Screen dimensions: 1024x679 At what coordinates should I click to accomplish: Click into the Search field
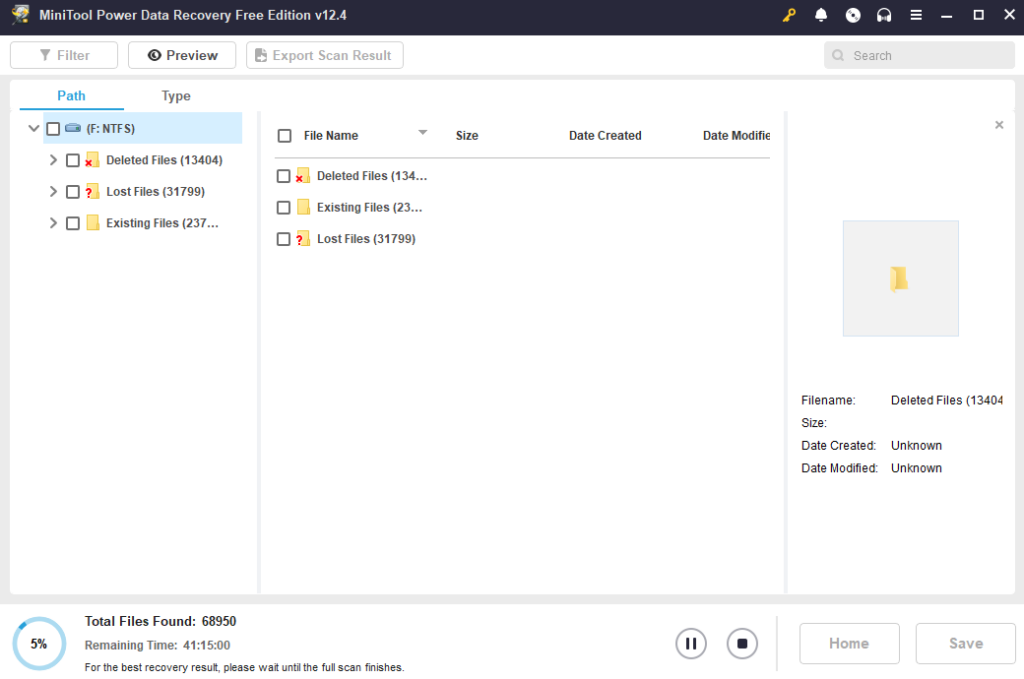pyautogui.click(x=920, y=55)
